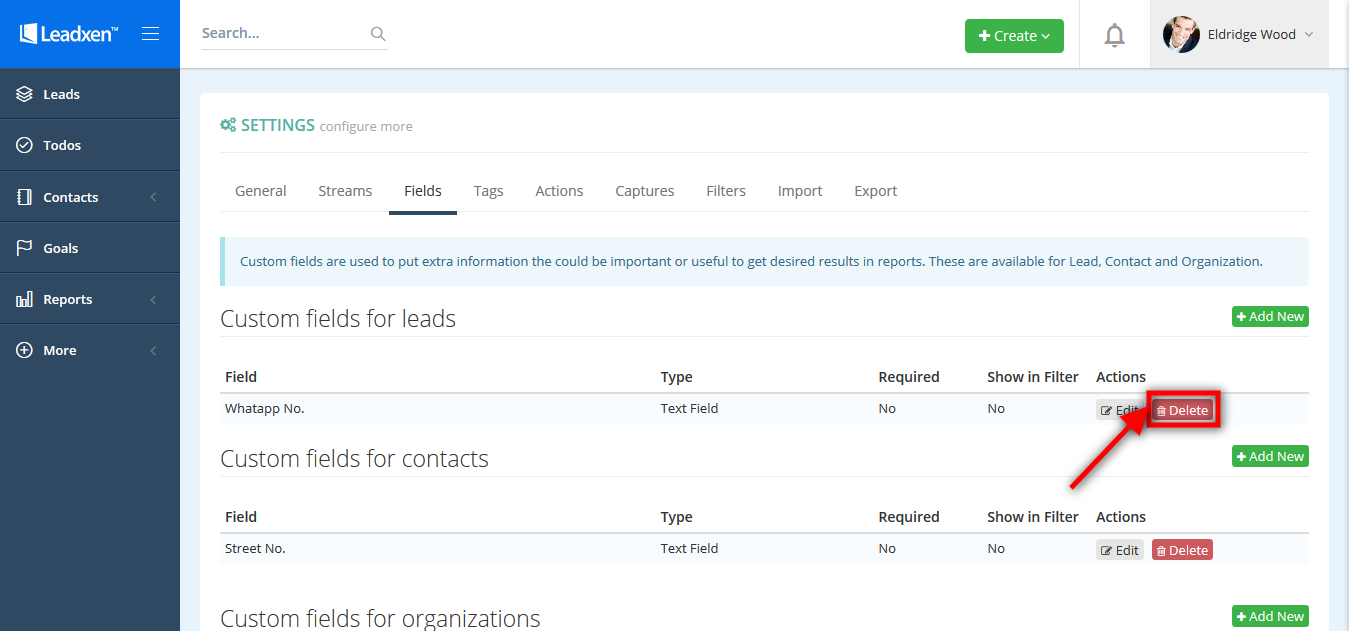Click Eldridge Wood's profile avatar
Screen dimensions: 1349x631
pos(1181,34)
